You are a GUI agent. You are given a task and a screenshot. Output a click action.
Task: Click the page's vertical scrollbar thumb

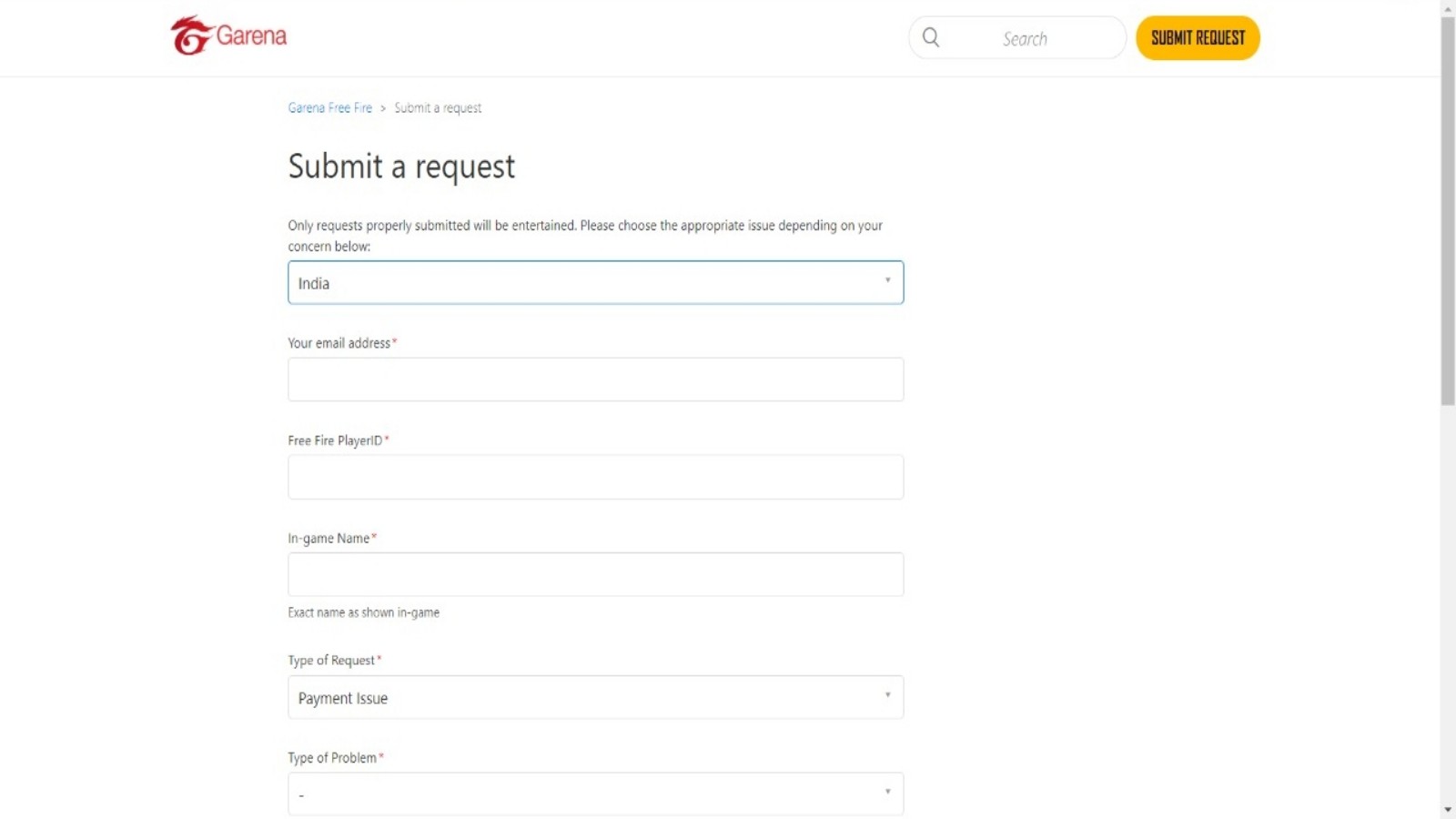tap(1448, 211)
